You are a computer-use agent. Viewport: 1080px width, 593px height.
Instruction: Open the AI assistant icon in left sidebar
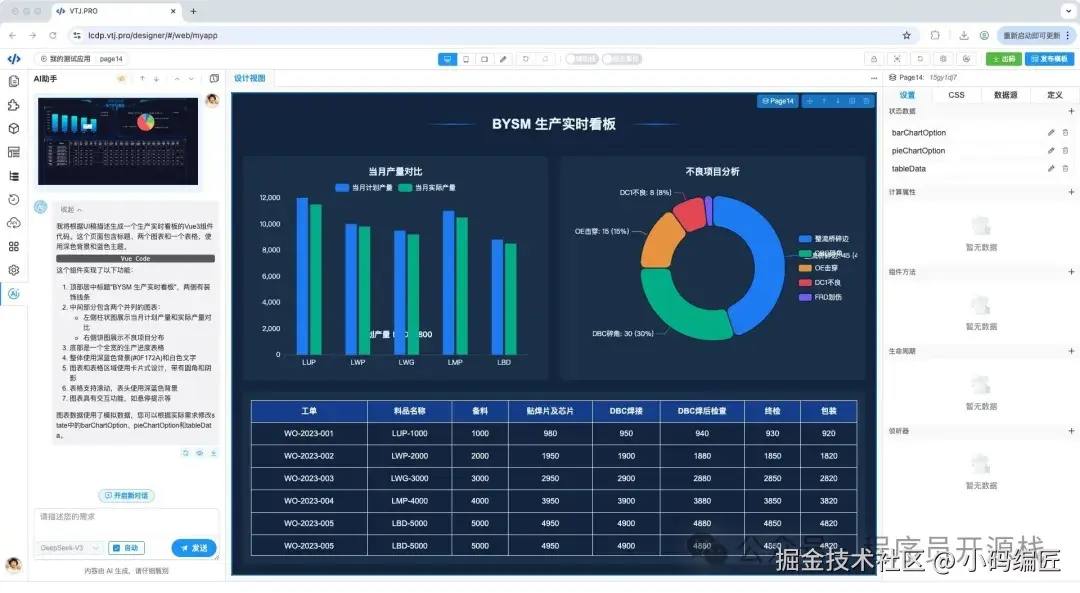[x=14, y=294]
